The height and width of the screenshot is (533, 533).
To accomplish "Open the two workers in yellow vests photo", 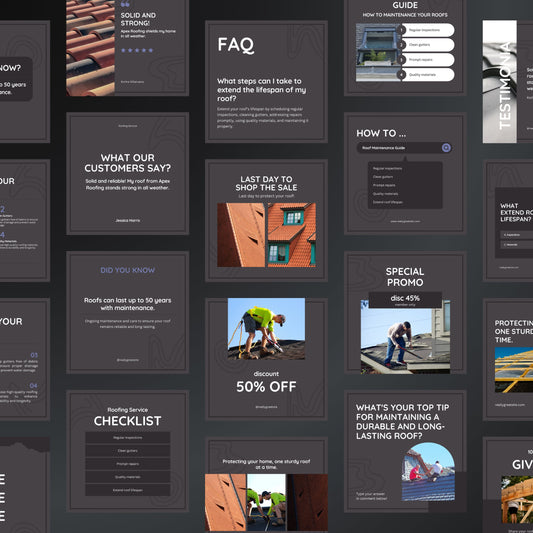I will (x=266, y=502).
